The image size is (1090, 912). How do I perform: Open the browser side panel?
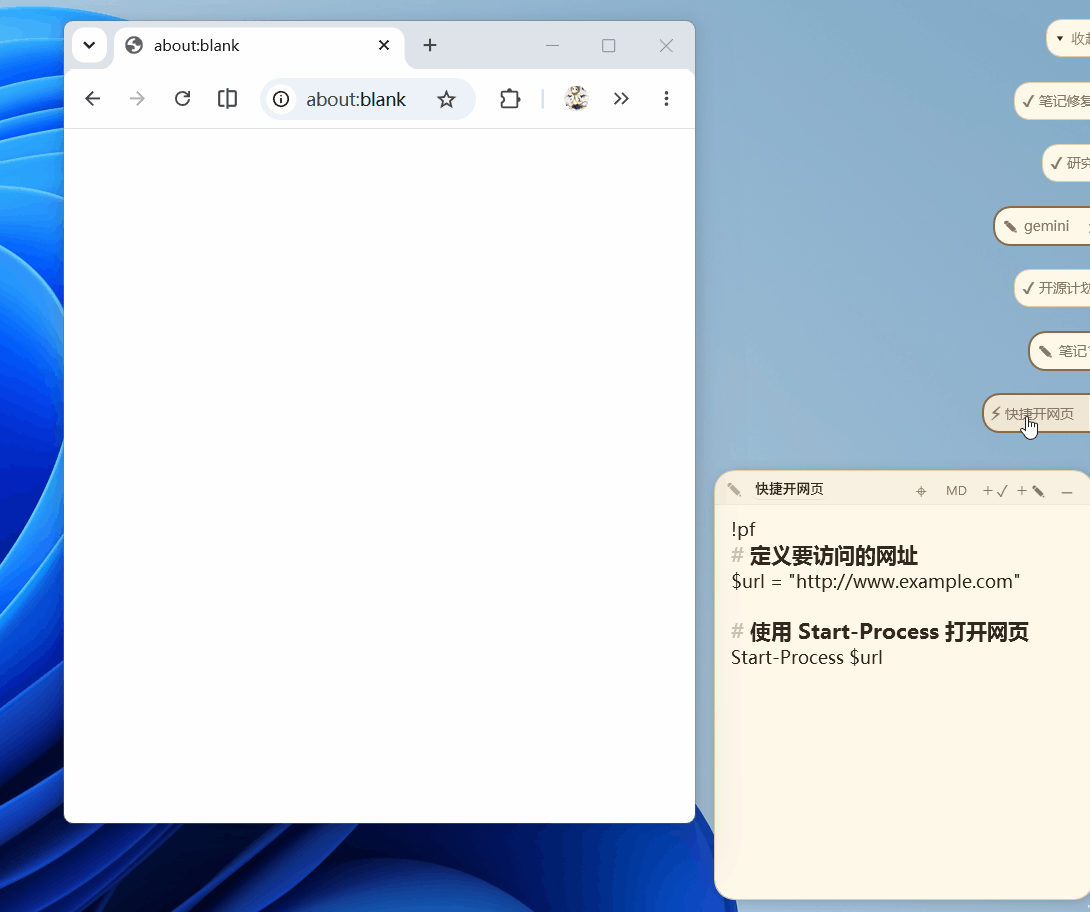[x=227, y=99]
